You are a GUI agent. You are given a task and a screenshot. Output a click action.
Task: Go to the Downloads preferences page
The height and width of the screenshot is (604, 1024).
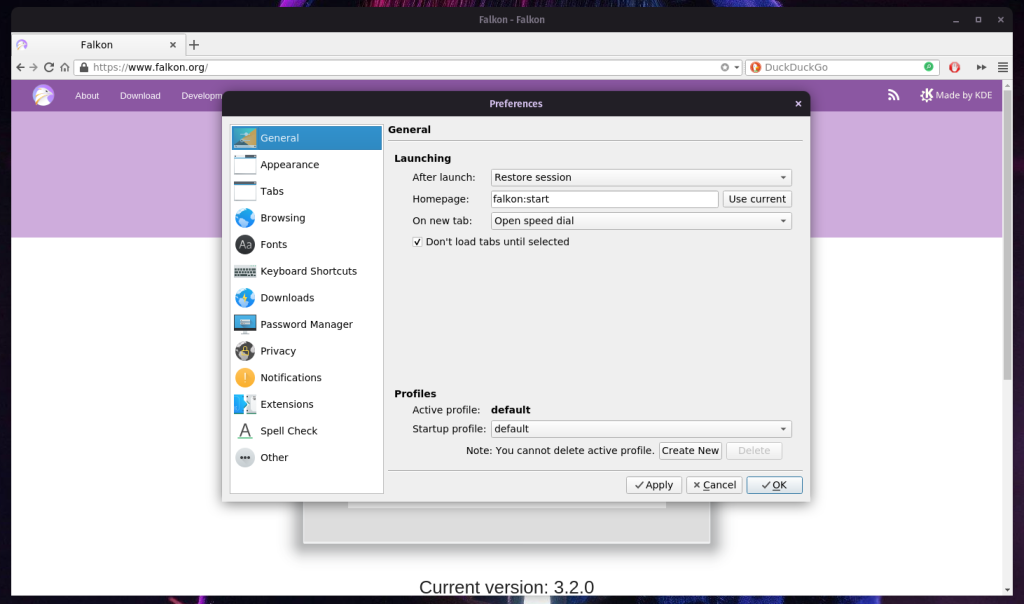286,298
